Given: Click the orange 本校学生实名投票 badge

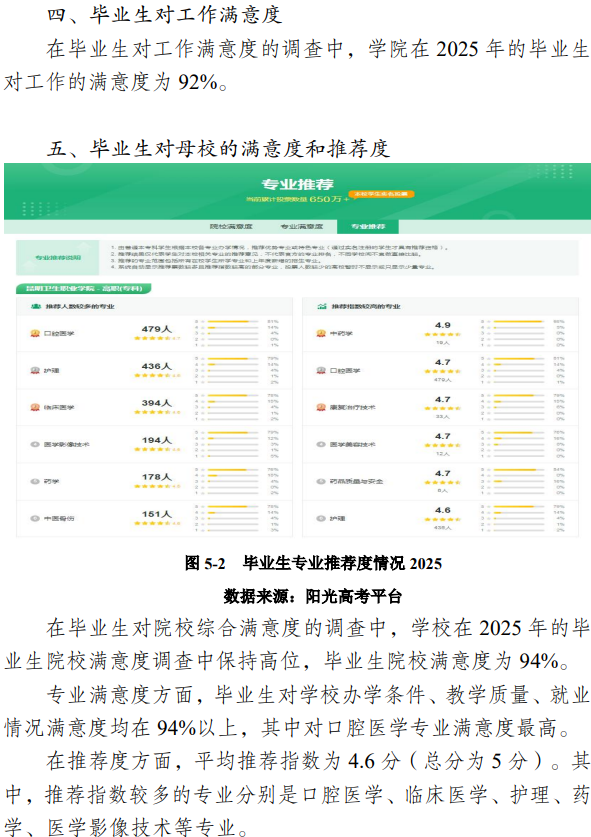Looking at the screenshot, I should pos(381,194).
